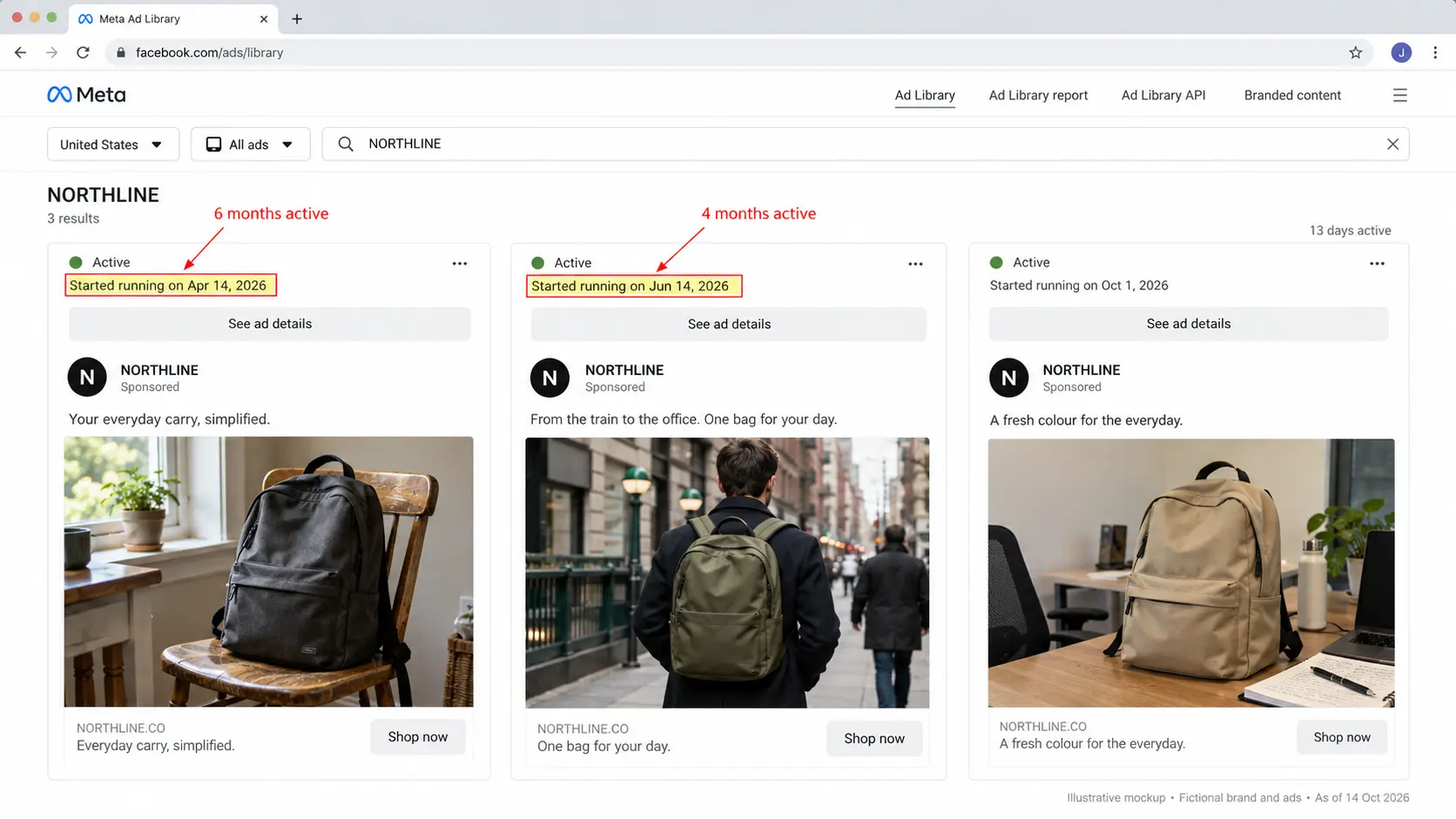Shop now on fresh colour ad
The width and height of the screenshot is (1456, 819).
click(1342, 737)
